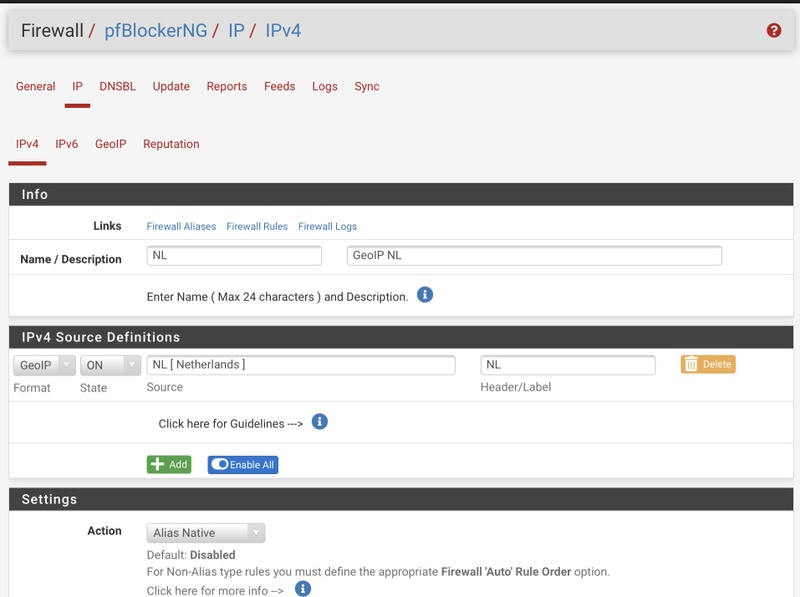
Task: Click the Header/Label field containing NL
Action: (568, 365)
